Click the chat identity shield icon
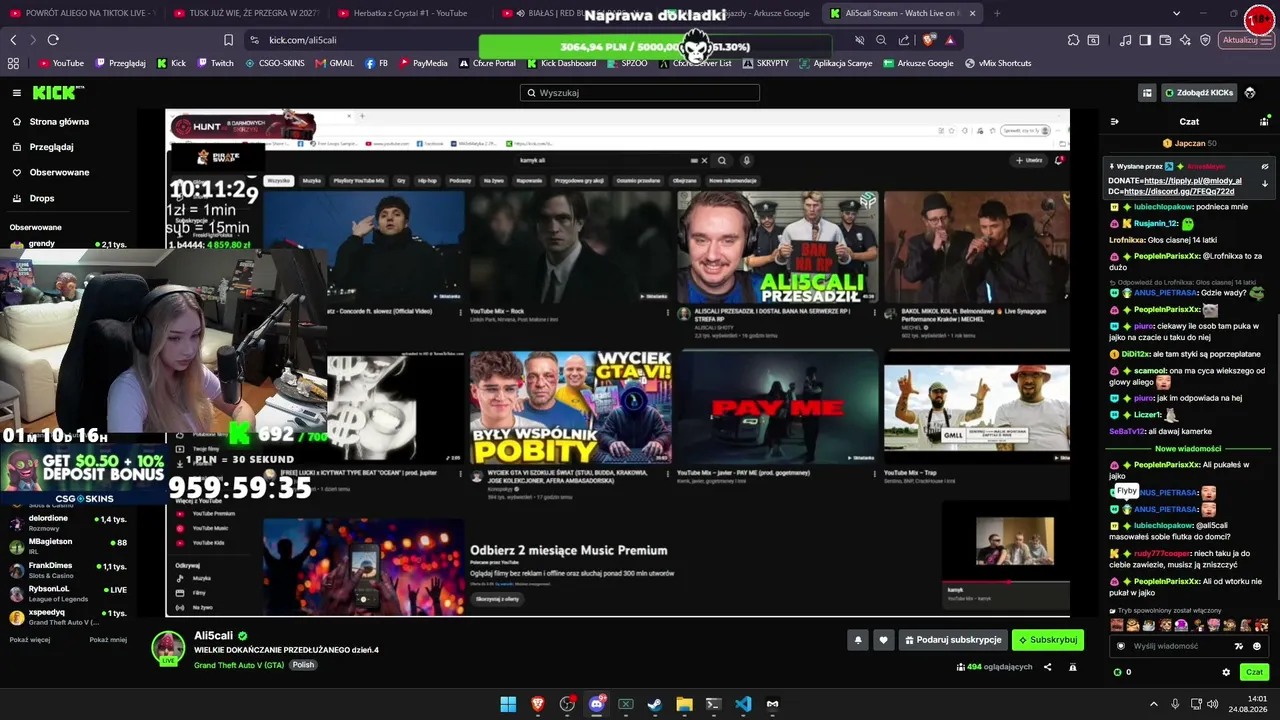Image resolution: width=1280 pixels, height=720 pixels. click(x=1121, y=646)
